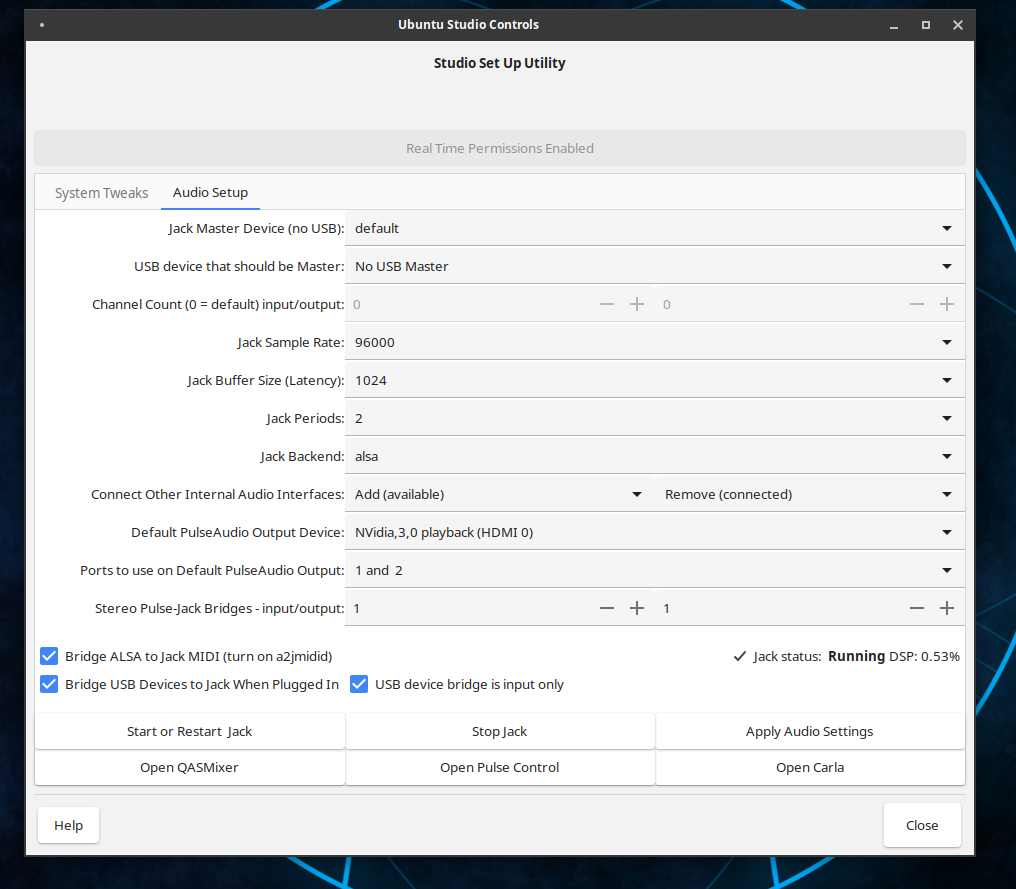Click the window menu dot in title bar
1016x889 pixels.
41,25
